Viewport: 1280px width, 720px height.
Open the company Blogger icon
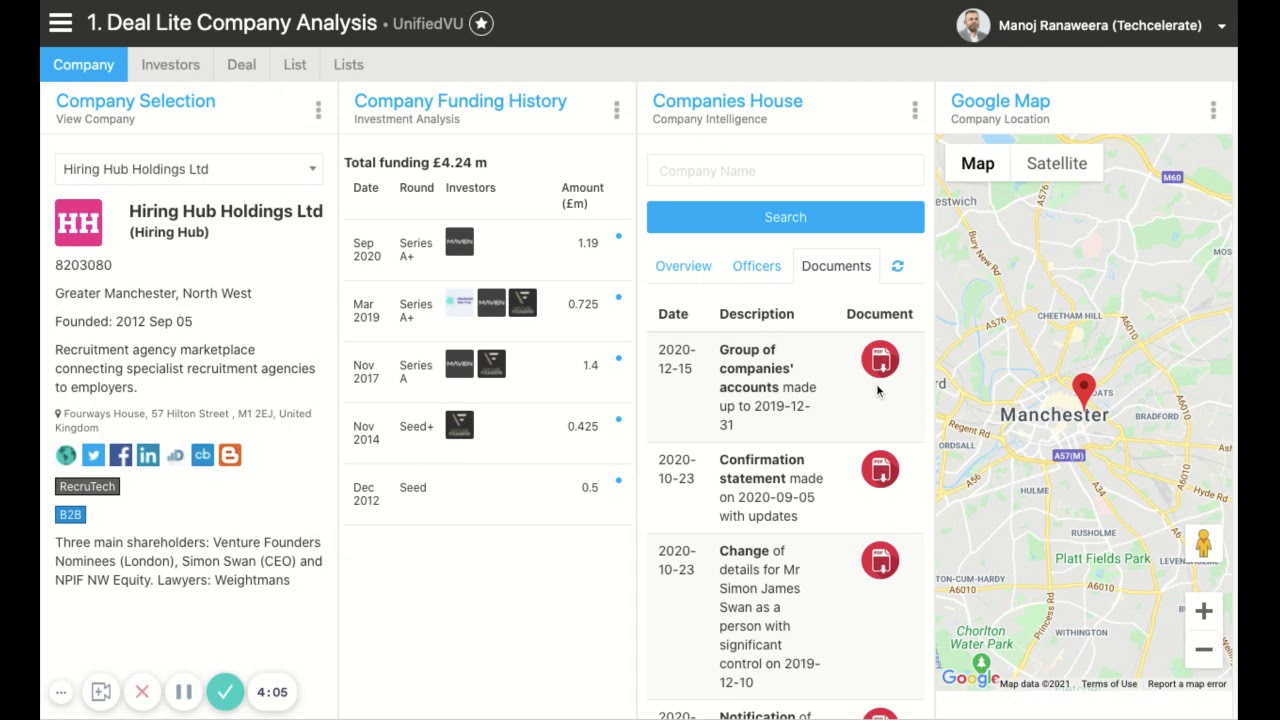tap(230, 455)
